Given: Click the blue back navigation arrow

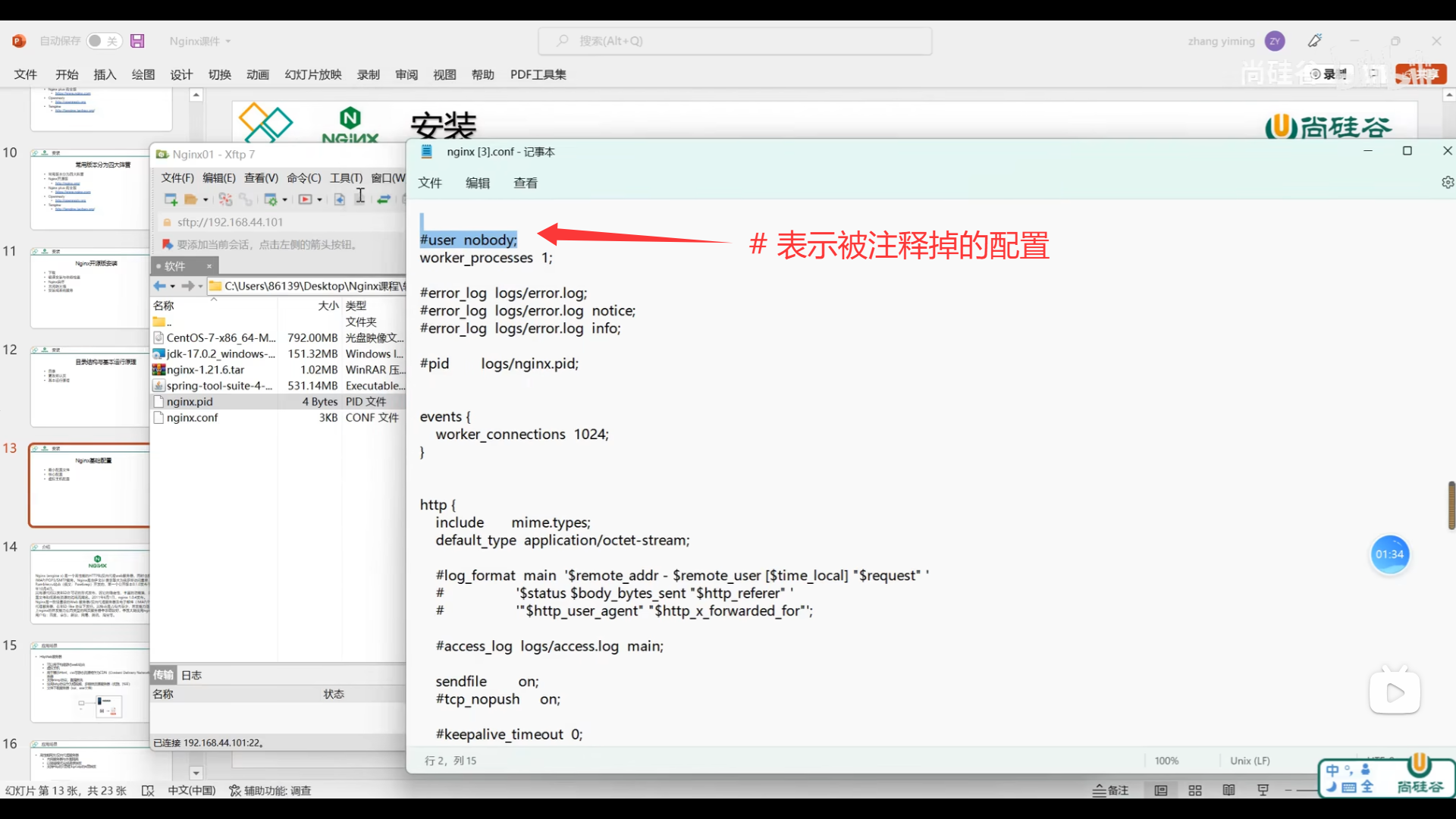Looking at the screenshot, I should (x=159, y=286).
